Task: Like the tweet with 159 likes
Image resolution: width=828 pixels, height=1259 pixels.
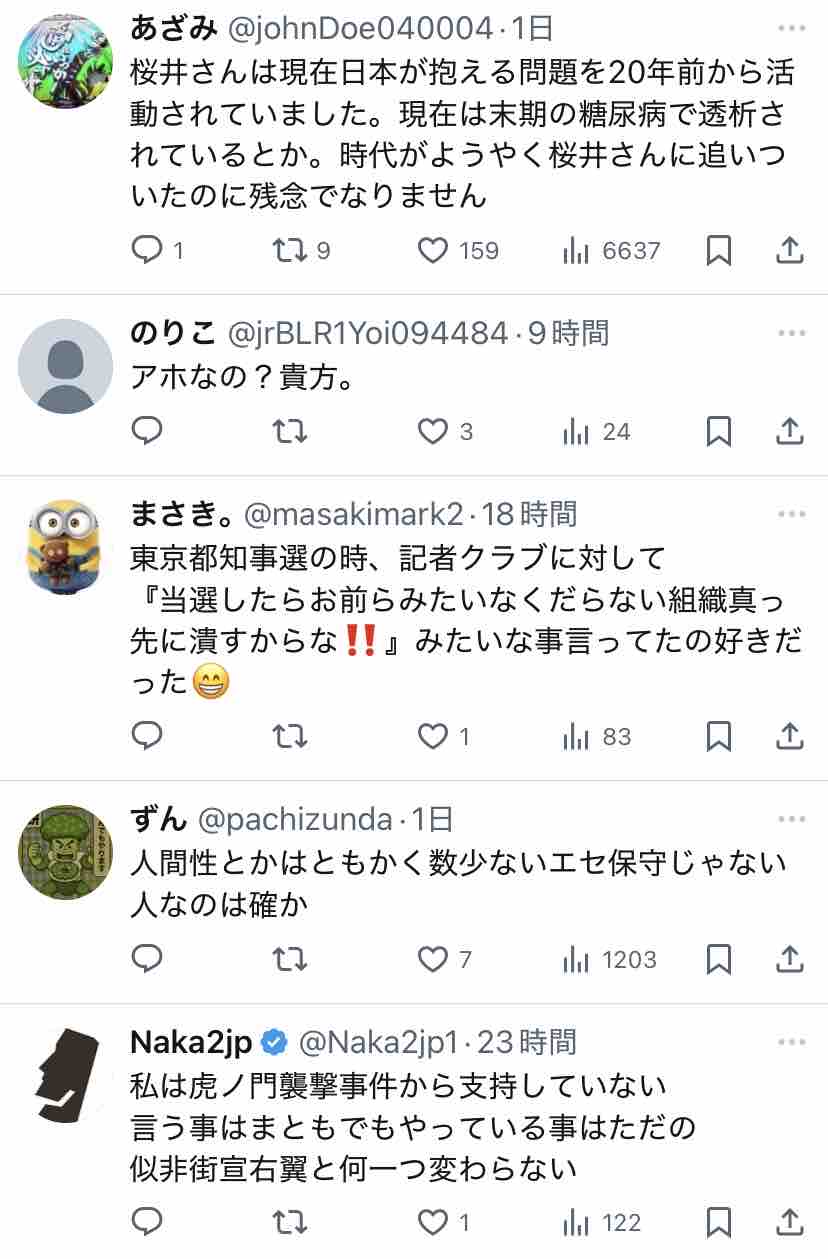Action: pos(432,250)
